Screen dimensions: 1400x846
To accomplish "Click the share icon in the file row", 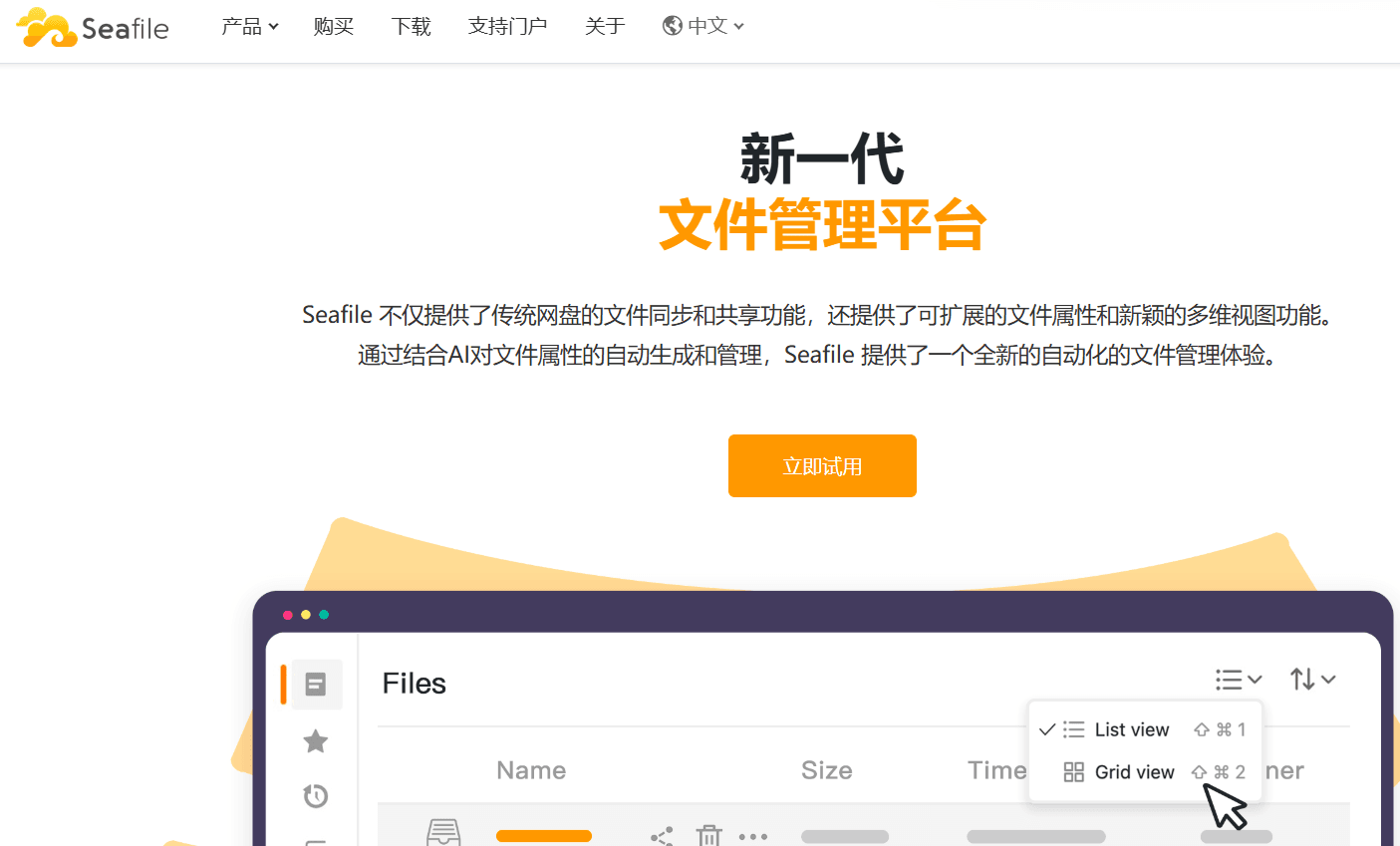I will [x=662, y=836].
